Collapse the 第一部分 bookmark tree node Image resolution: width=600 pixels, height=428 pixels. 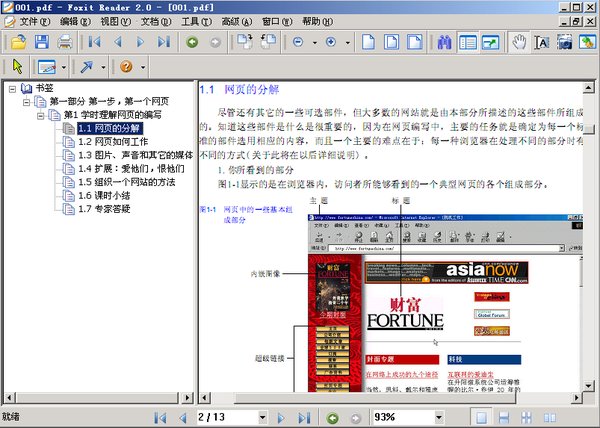pos(28,101)
